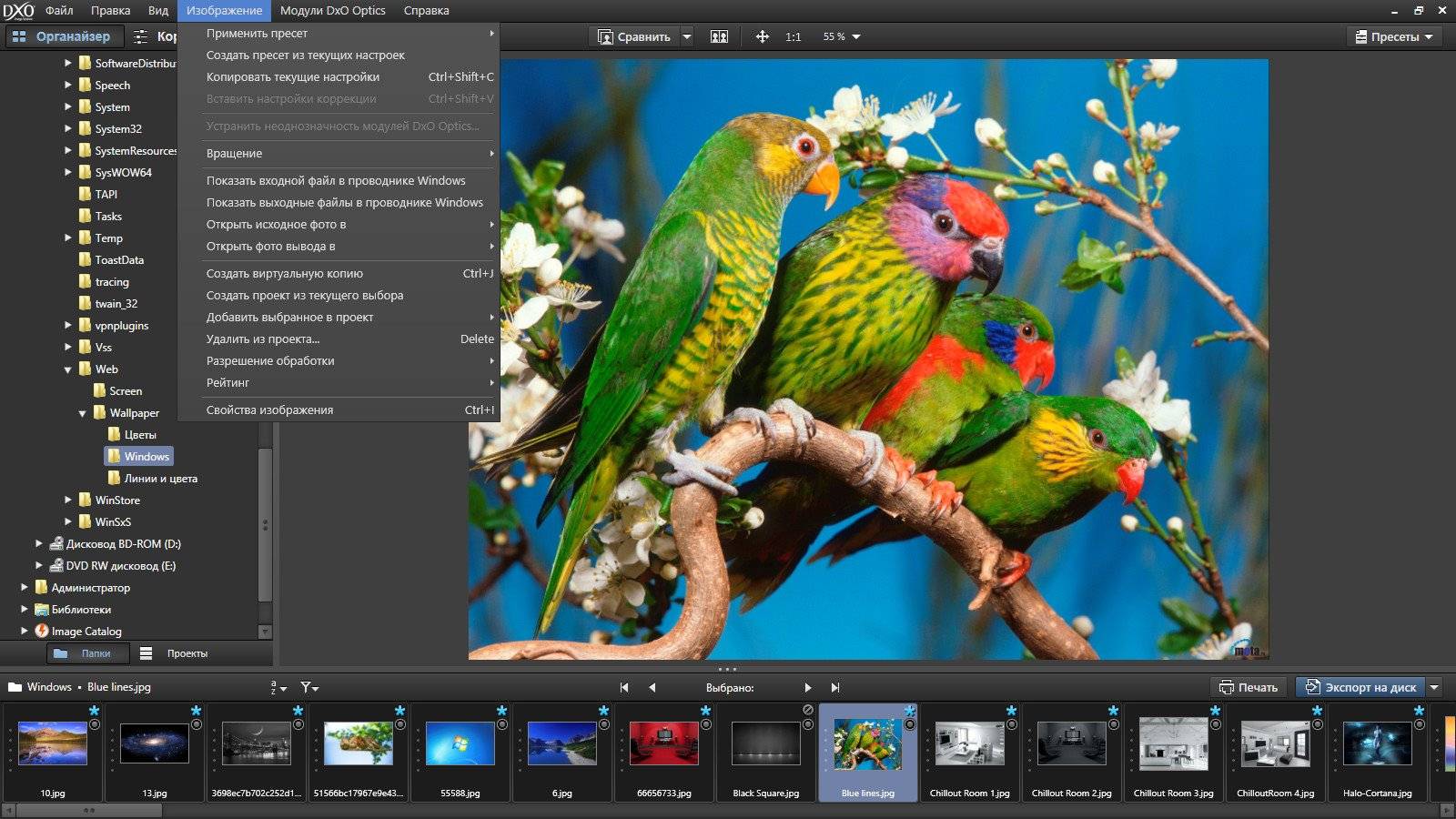The image size is (1456, 819).
Task: Open the filmstrip filter funnel icon
Action: coord(309,688)
